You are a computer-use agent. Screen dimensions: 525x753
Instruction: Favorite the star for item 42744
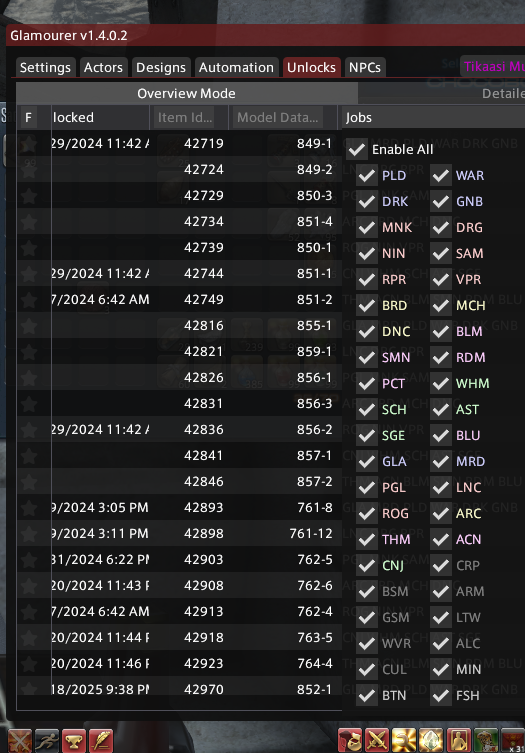coord(29,273)
